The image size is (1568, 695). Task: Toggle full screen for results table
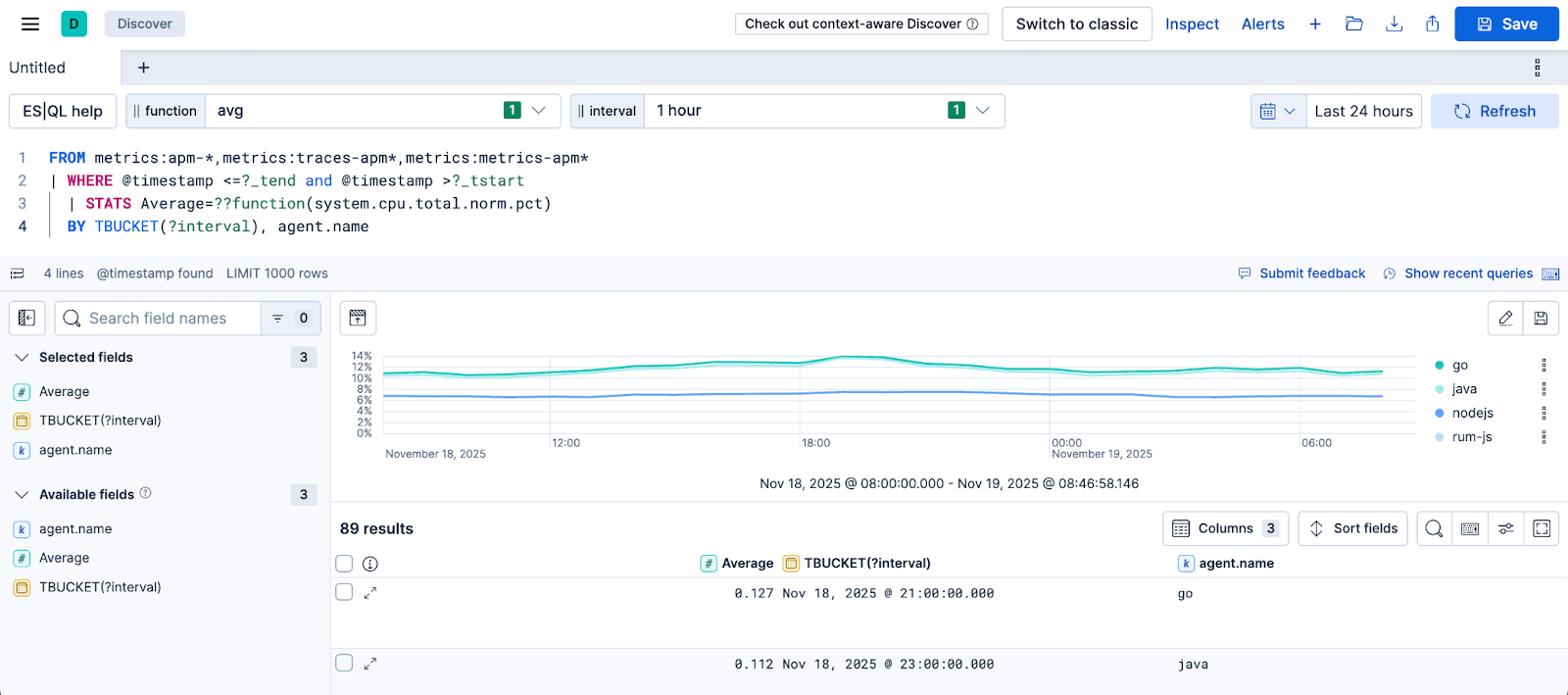(x=1542, y=528)
